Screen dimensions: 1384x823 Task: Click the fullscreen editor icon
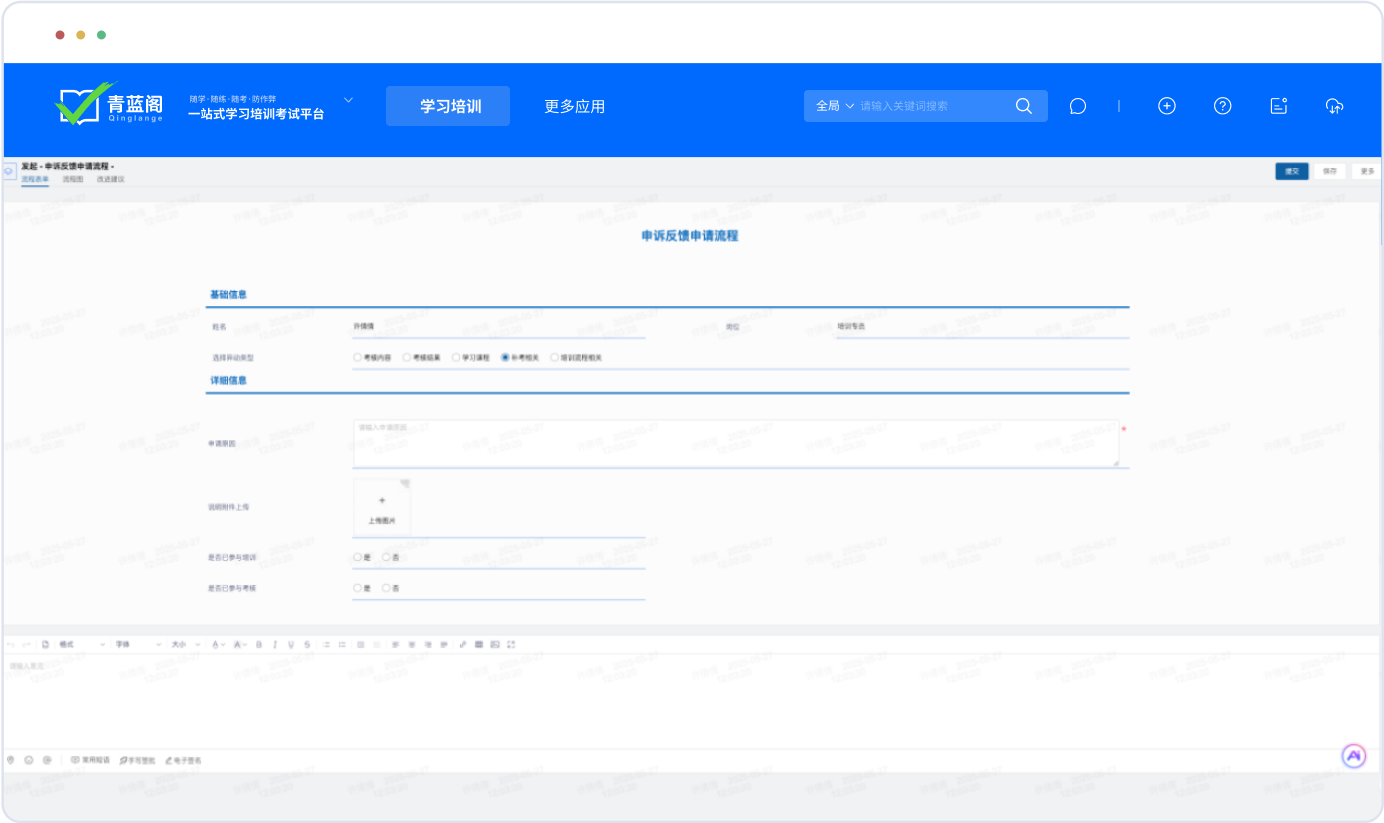[x=511, y=645]
